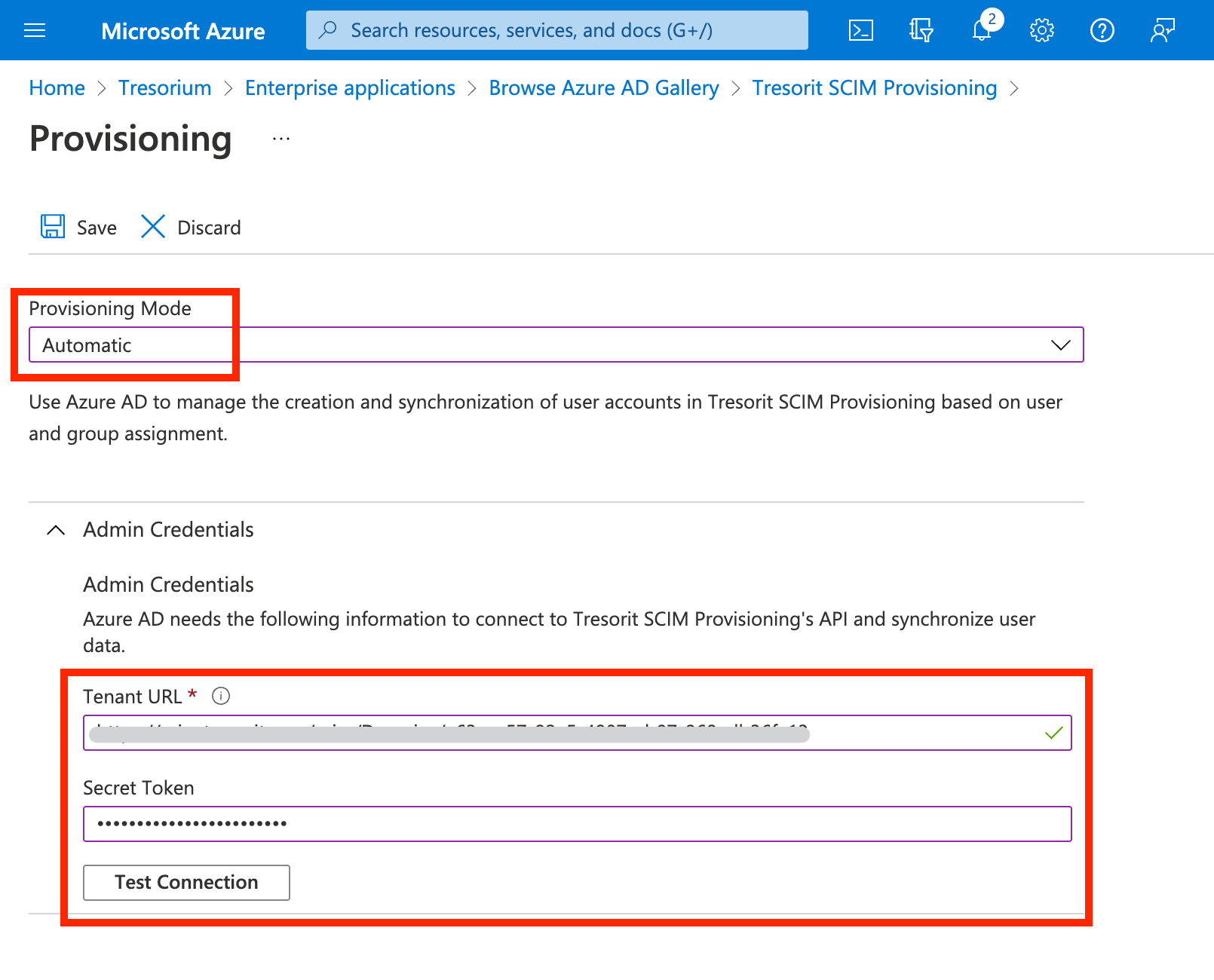
Task: Open the Provisioning Mode dropdown
Action: (556, 345)
